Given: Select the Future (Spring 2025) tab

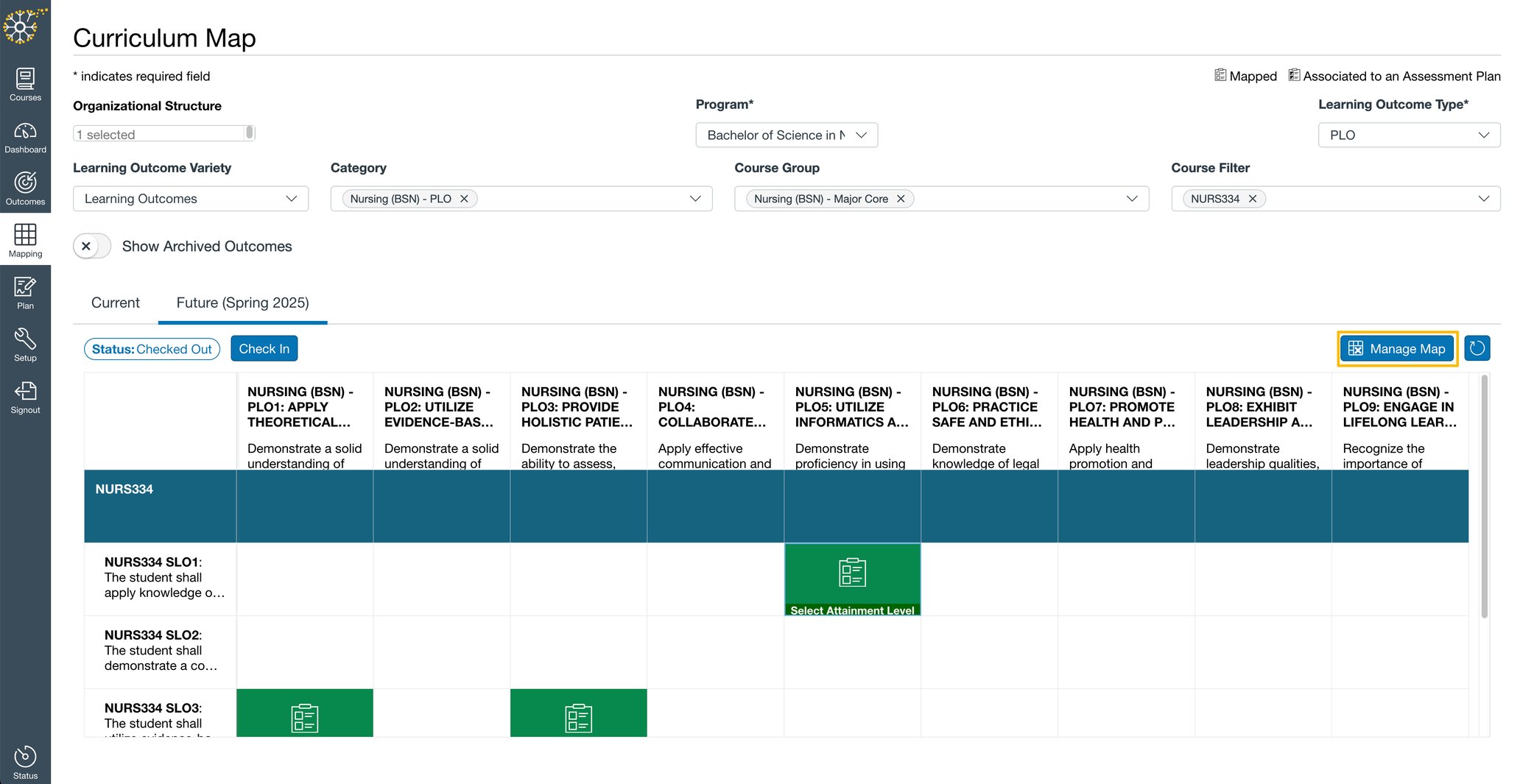Looking at the screenshot, I should tap(242, 303).
